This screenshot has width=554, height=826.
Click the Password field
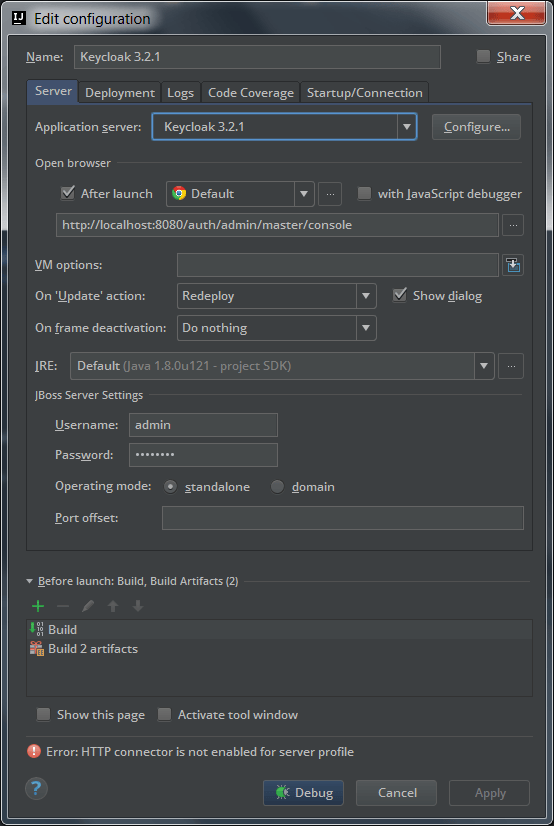[x=203, y=455]
